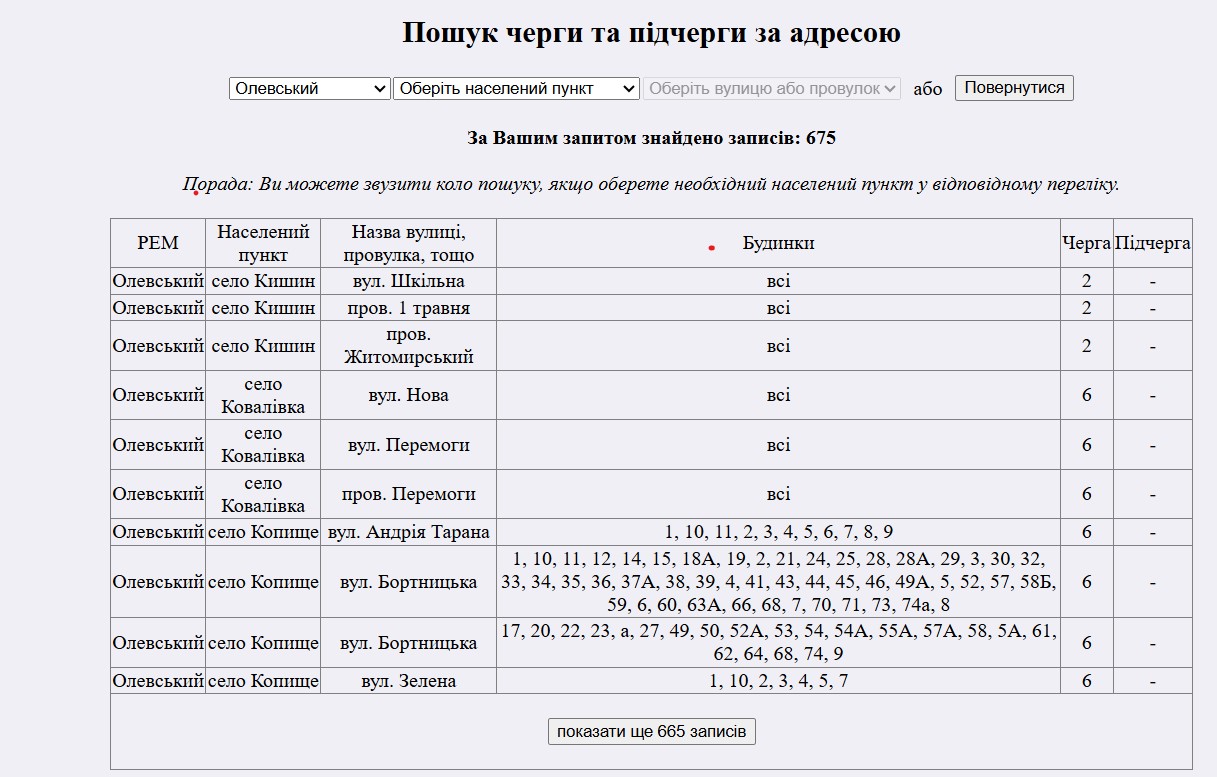Image resolution: width=1217 pixels, height=777 pixels.
Task: Click the found records count text '675'
Action: tap(820, 138)
